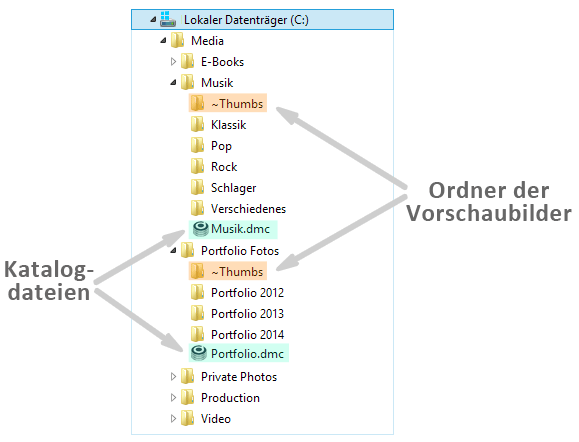Viewport: 579px width, 442px height.
Task: Click the Lokaler Datenträger (C:) drive icon
Action: (168, 19)
